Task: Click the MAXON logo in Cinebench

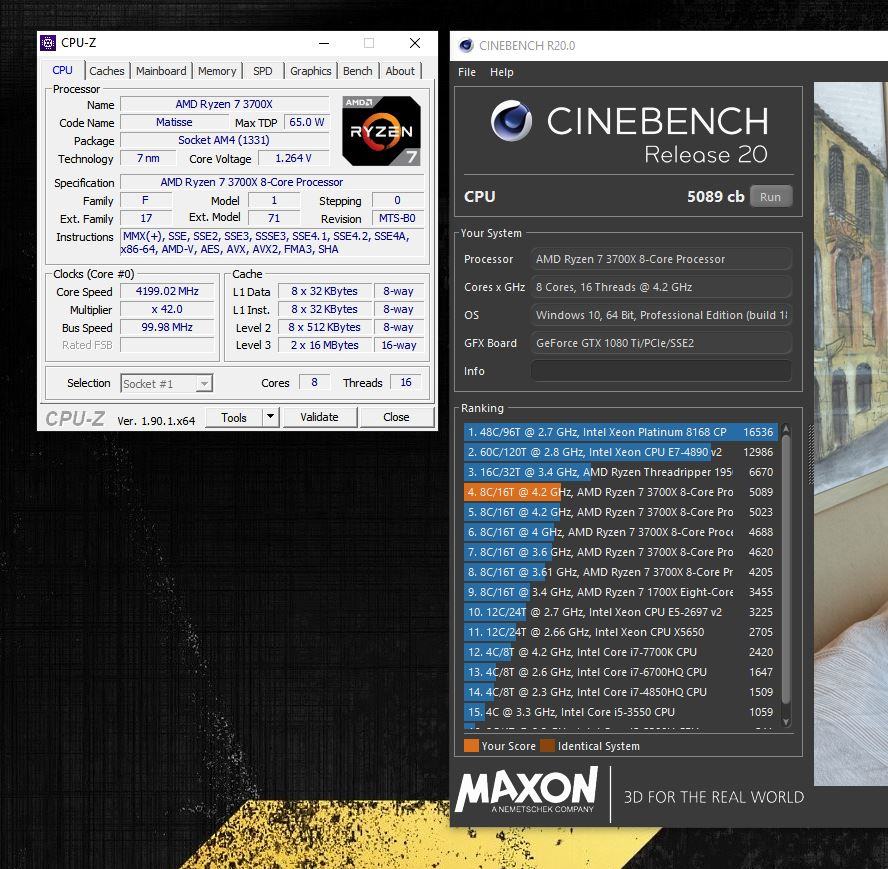Action: [x=527, y=790]
